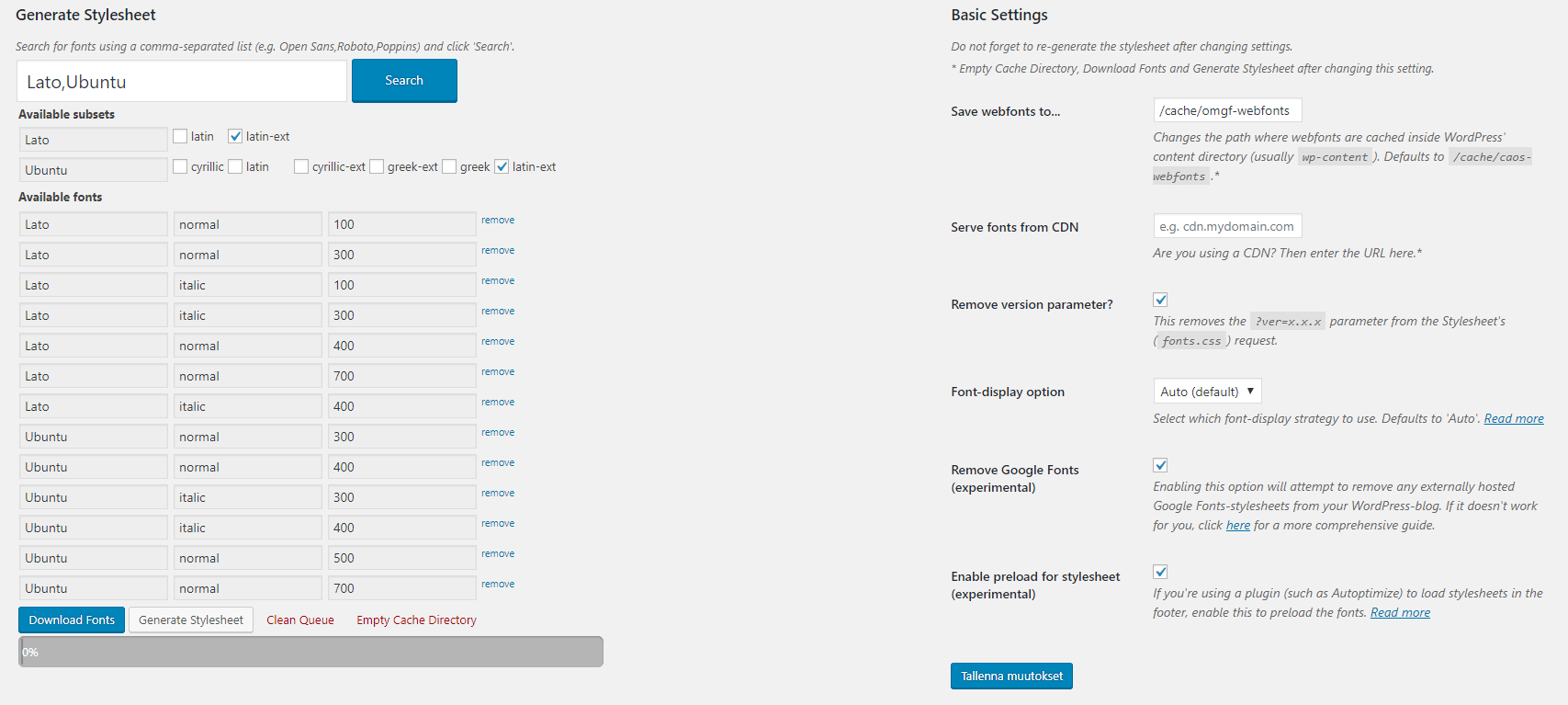
Task: Uncheck Remove version parameter option
Action: pos(1160,300)
